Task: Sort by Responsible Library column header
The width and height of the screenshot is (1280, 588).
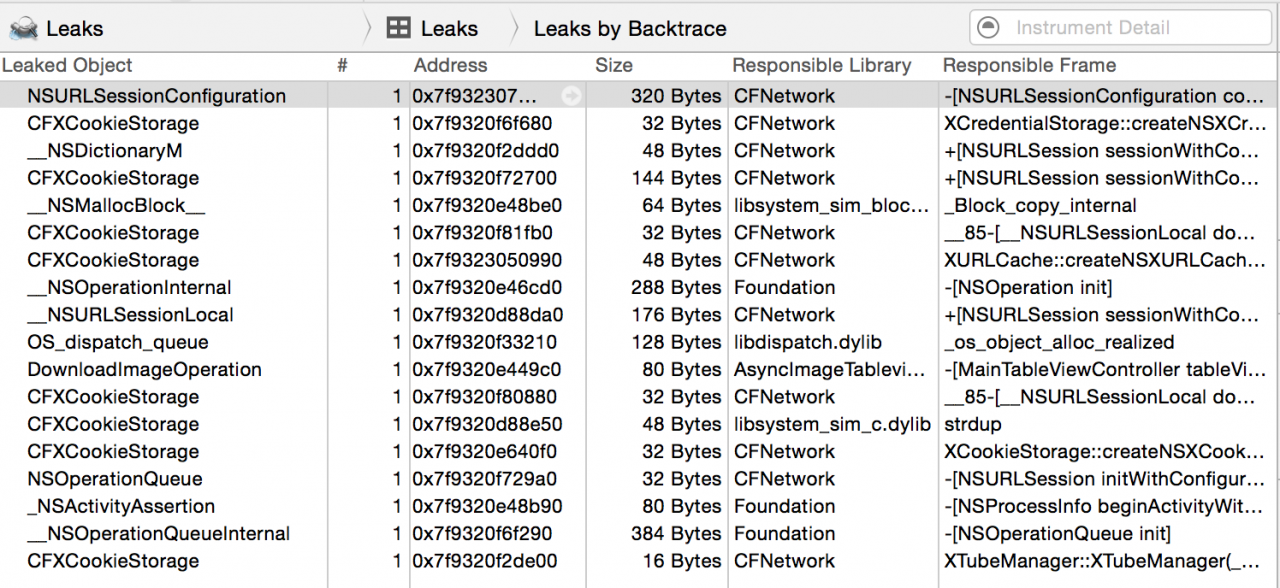Action: tap(822, 65)
